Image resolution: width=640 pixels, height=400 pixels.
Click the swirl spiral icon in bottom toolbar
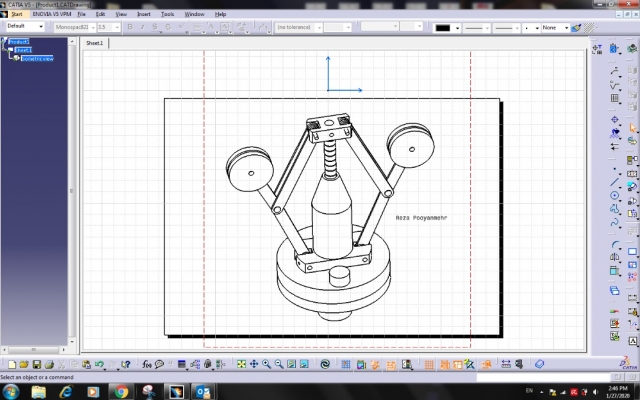click(x=325, y=364)
